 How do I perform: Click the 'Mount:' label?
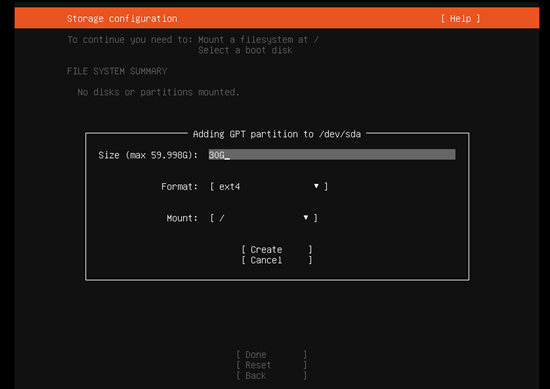point(182,218)
